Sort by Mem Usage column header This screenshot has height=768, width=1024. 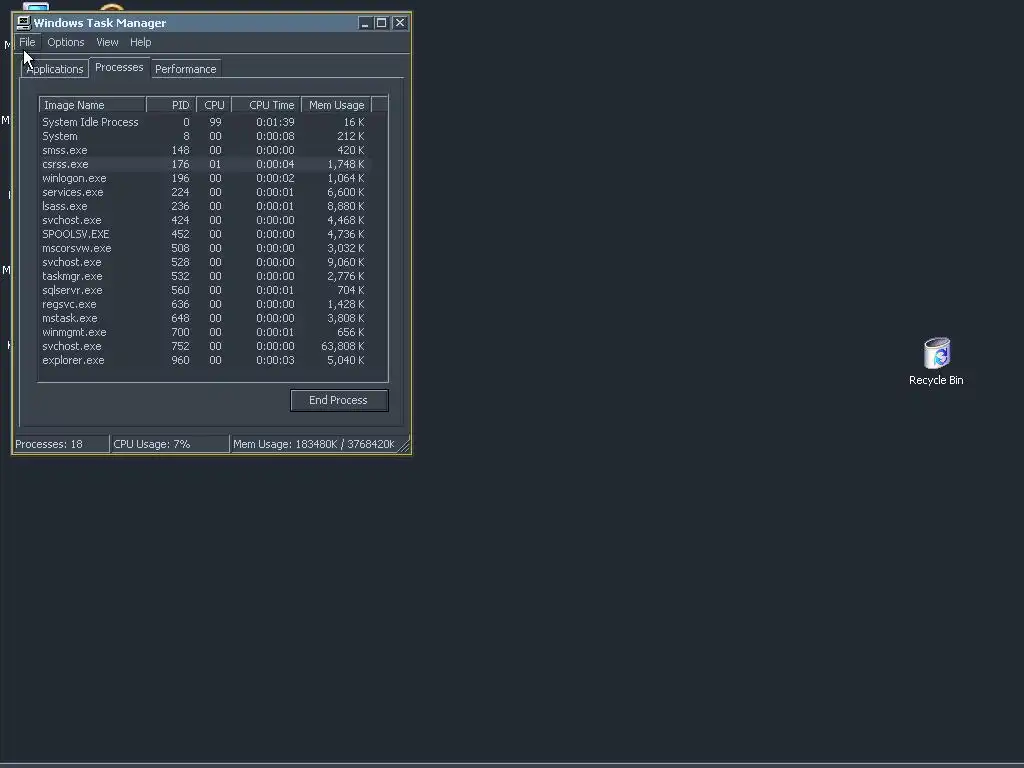tap(336, 105)
